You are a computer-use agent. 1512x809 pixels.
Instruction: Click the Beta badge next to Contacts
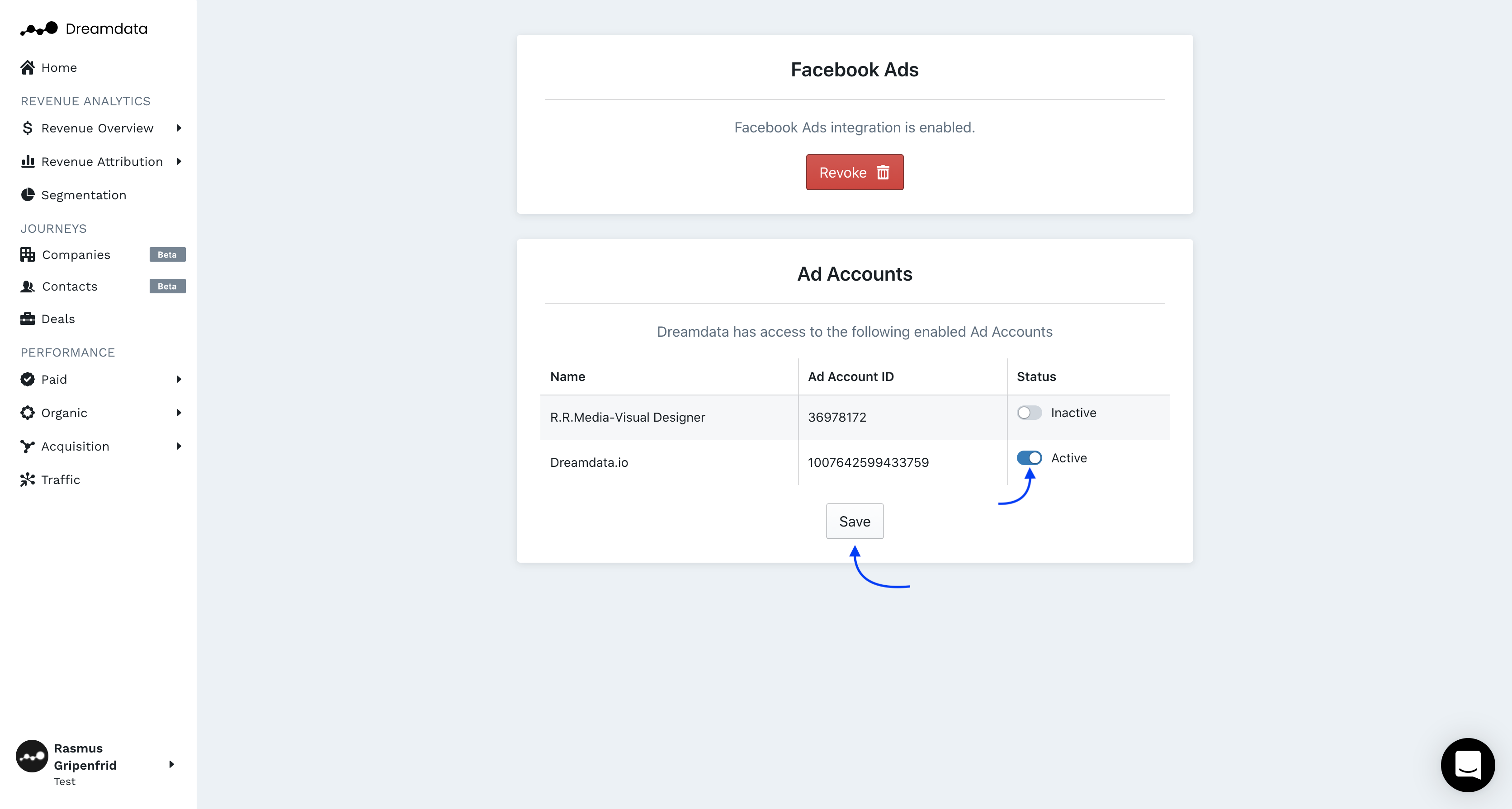click(x=167, y=286)
